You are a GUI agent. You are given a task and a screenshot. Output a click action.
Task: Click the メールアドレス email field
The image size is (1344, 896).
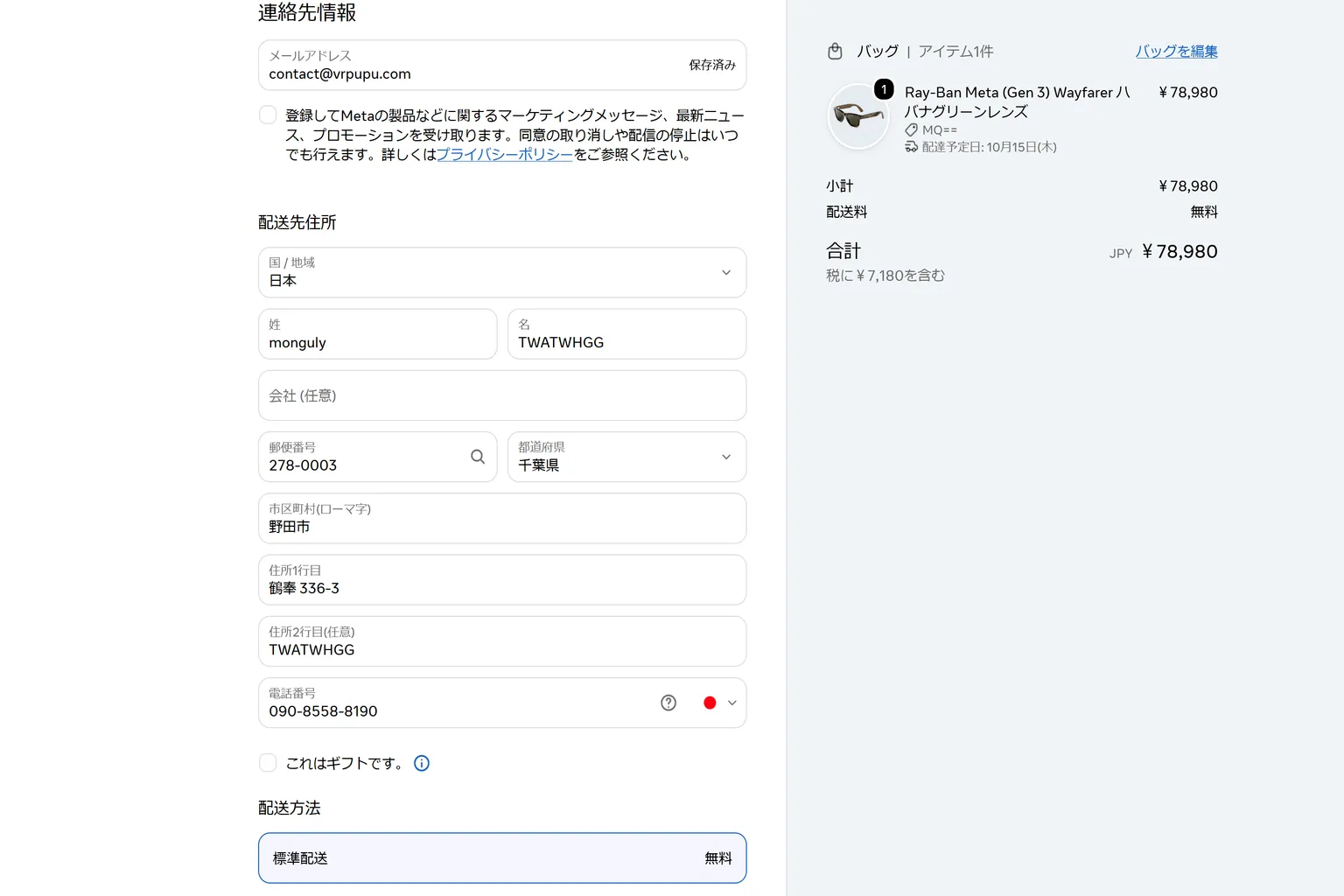pos(502,65)
